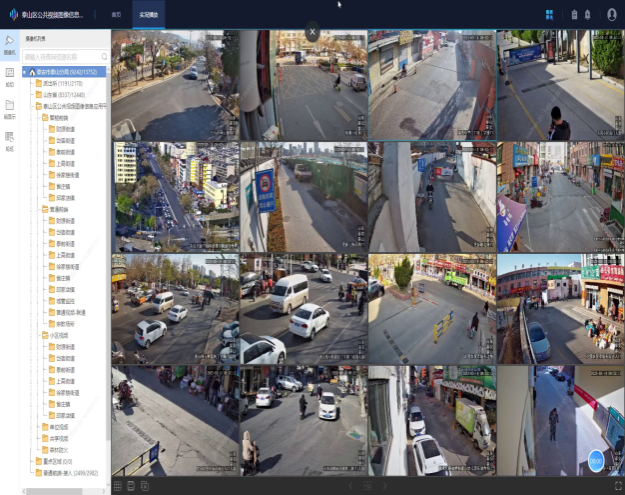The height and width of the screenshot is (495, 625).
Task: Switch to the 首页 home tab
Action: tap(116, 15)
